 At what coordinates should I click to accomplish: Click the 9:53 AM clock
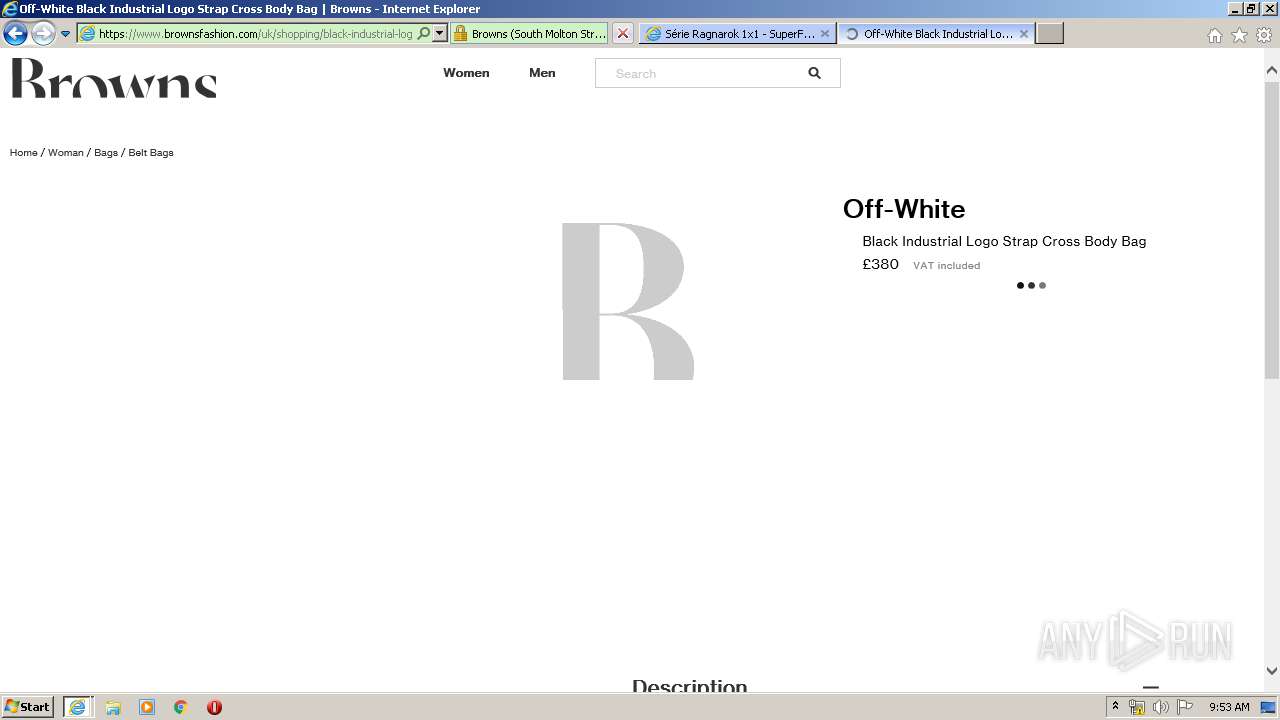pos(1229,707)
